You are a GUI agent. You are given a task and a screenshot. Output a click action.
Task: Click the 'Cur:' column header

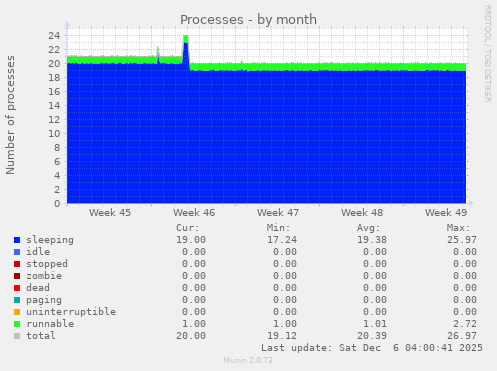(188, 228)
